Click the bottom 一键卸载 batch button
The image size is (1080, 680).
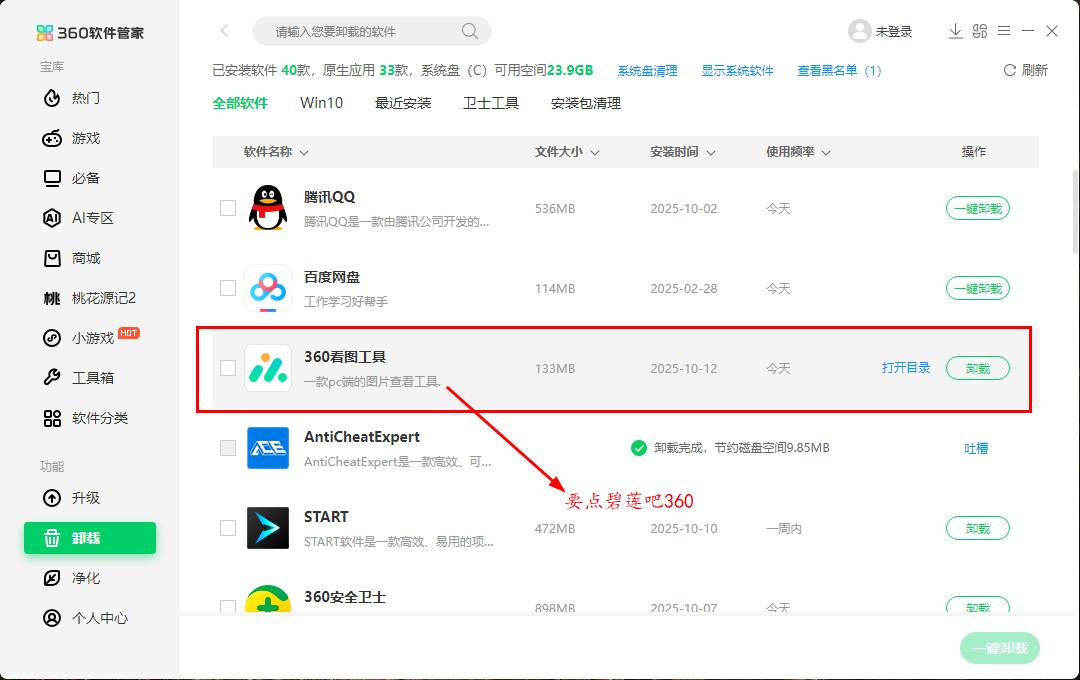[x=999, y=648]
